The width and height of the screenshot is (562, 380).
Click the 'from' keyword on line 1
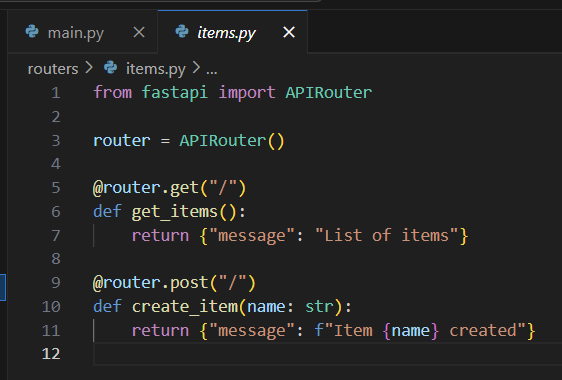coord(113,92)
